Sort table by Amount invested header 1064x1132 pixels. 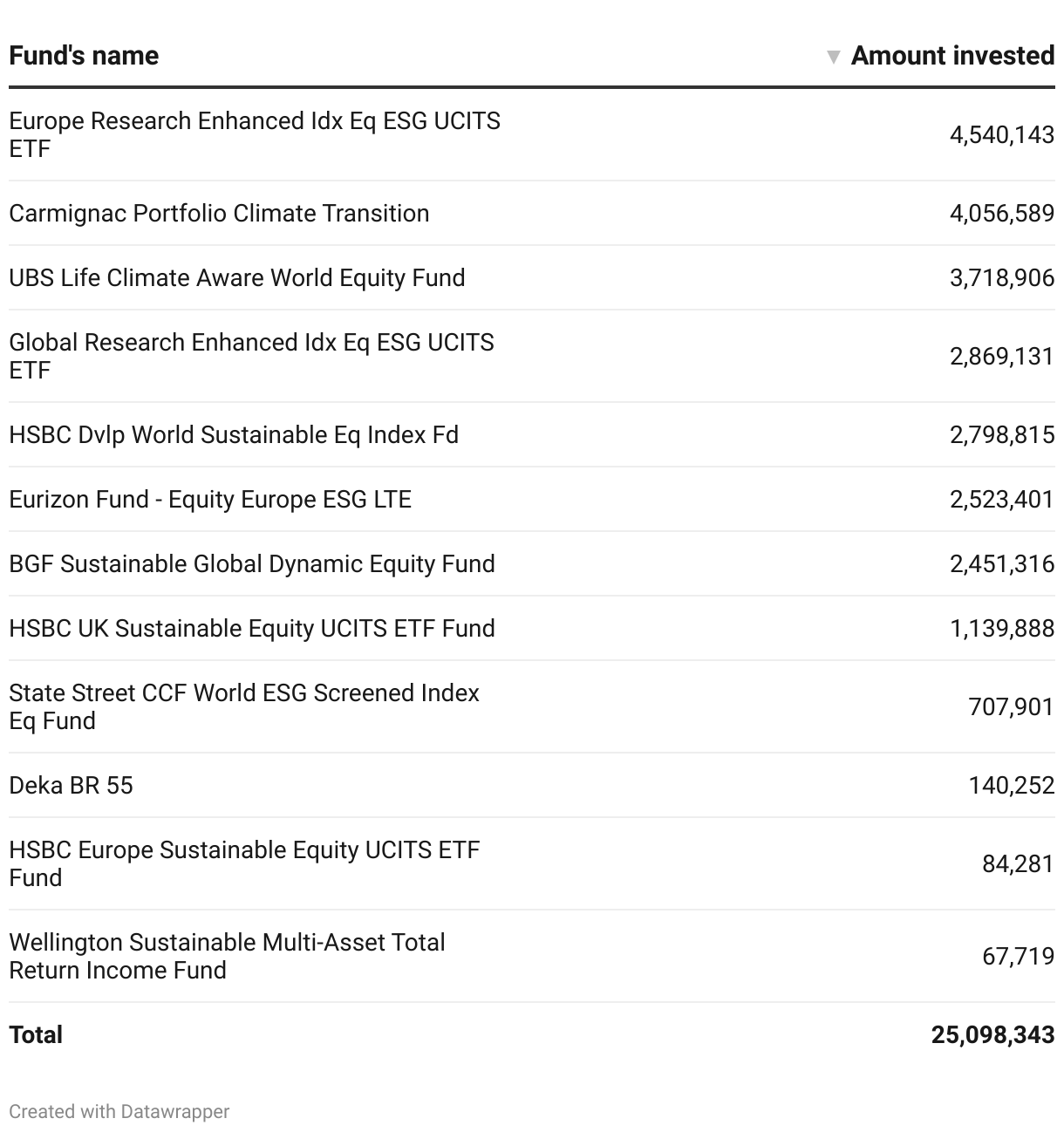tap(952, 56)
